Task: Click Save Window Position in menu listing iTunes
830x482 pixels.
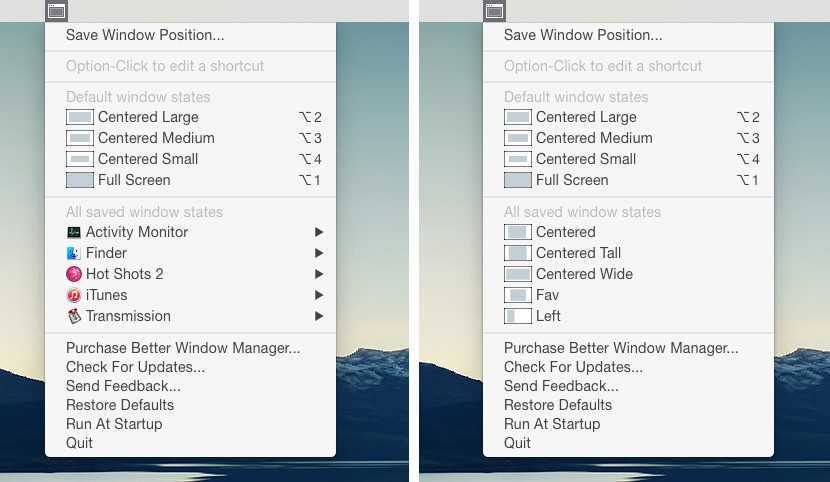Action: (145, 35)
